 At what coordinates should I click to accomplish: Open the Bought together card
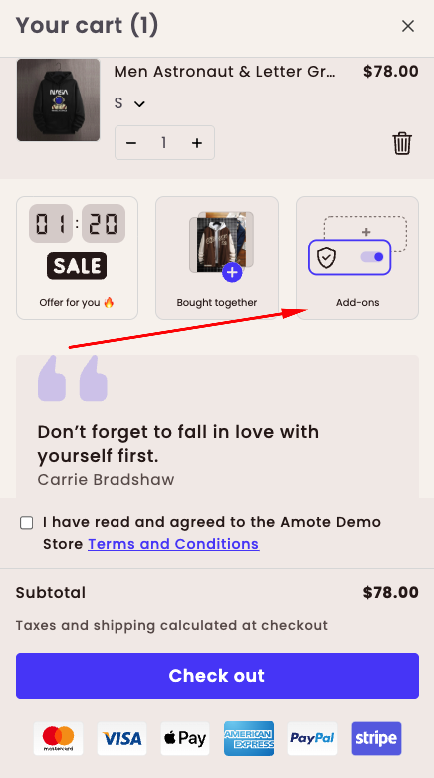click(217, 258)
